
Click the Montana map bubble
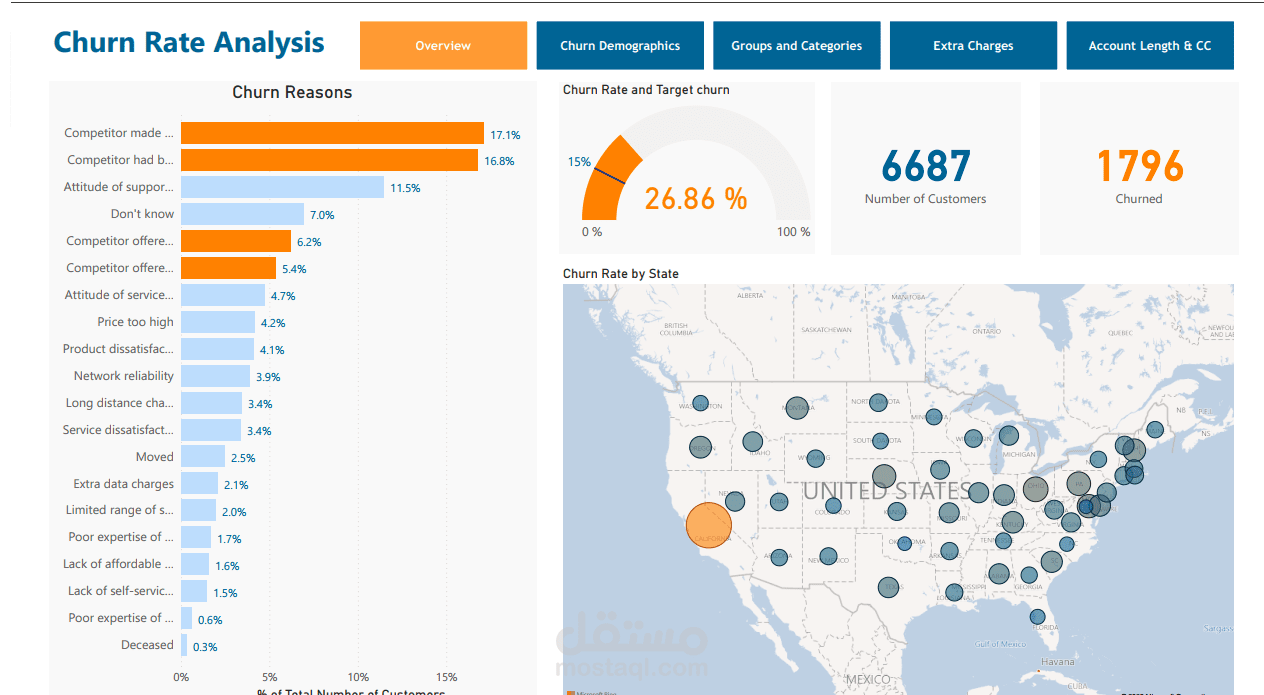(x=797, y=408)
